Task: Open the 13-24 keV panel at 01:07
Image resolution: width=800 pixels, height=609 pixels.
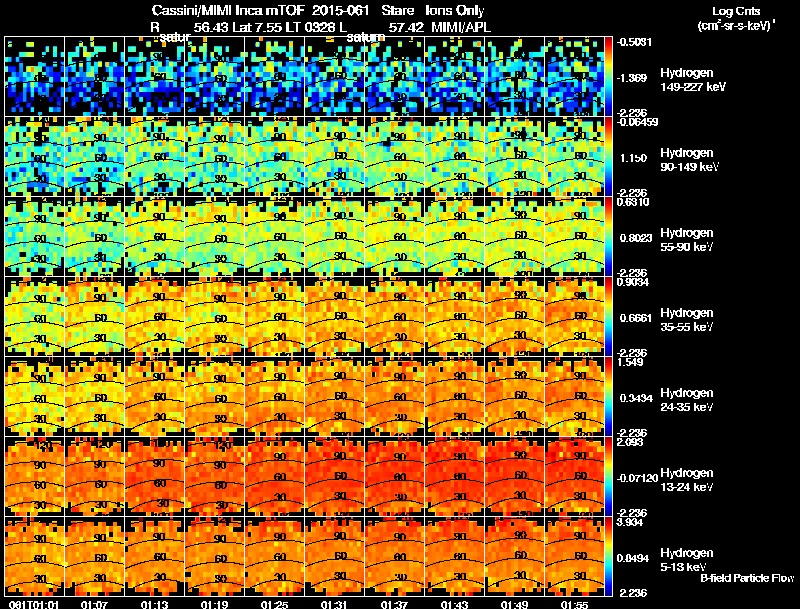Action: (94, 477)
